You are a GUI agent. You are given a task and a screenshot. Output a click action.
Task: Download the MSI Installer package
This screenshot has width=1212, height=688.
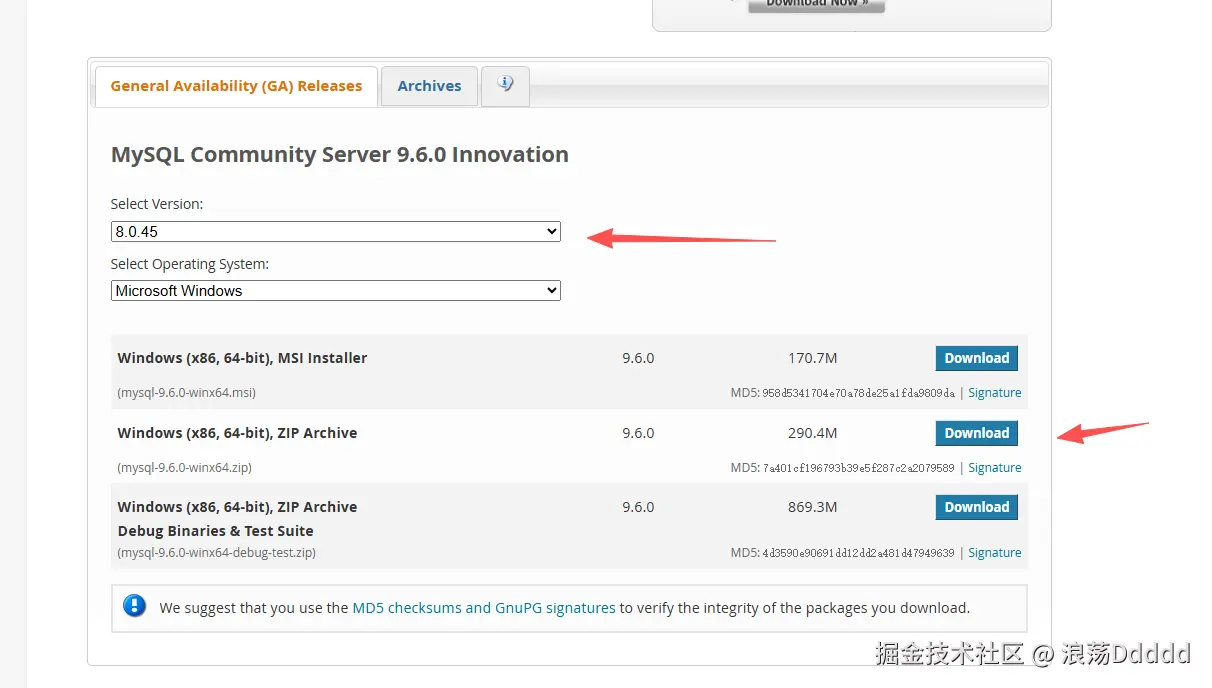(x=977, y=358)
